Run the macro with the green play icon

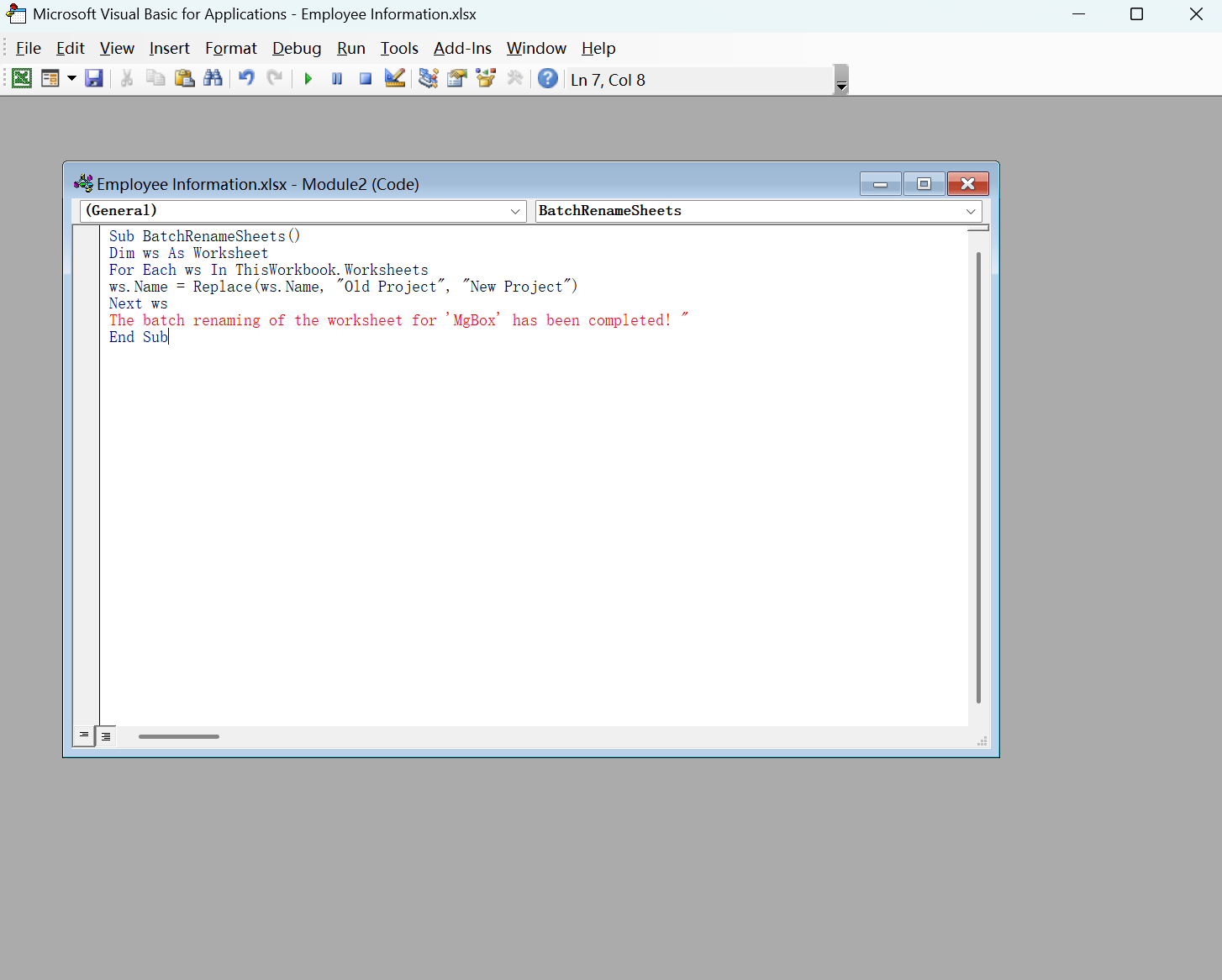308,79
